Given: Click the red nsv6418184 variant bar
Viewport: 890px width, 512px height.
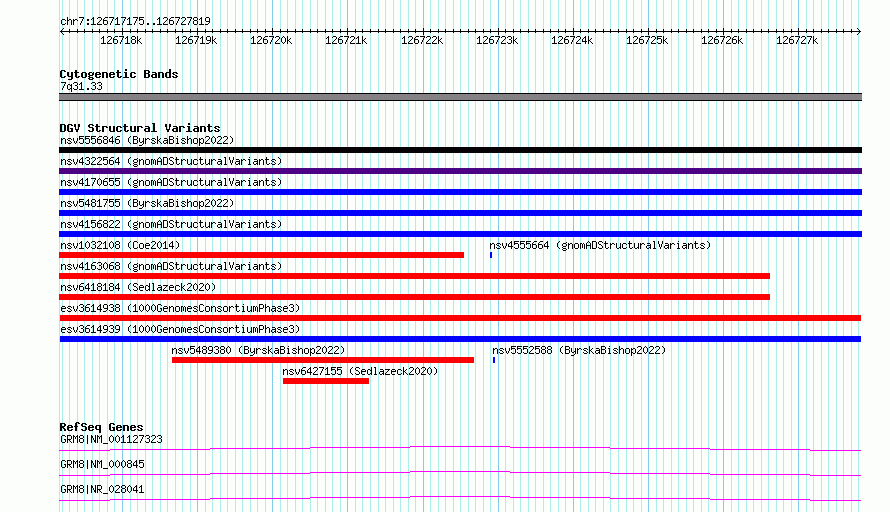Looking at the screenshot, I should (x=414, y=297).
